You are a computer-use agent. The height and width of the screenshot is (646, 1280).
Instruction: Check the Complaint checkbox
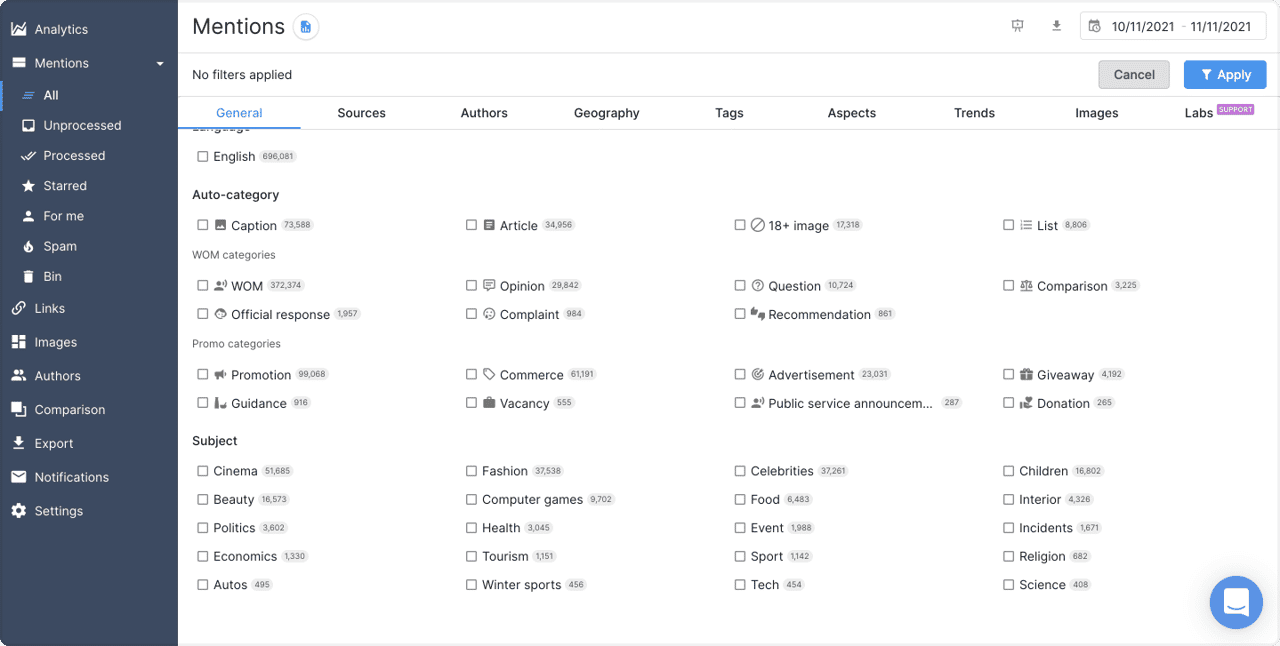pos(471,314)
